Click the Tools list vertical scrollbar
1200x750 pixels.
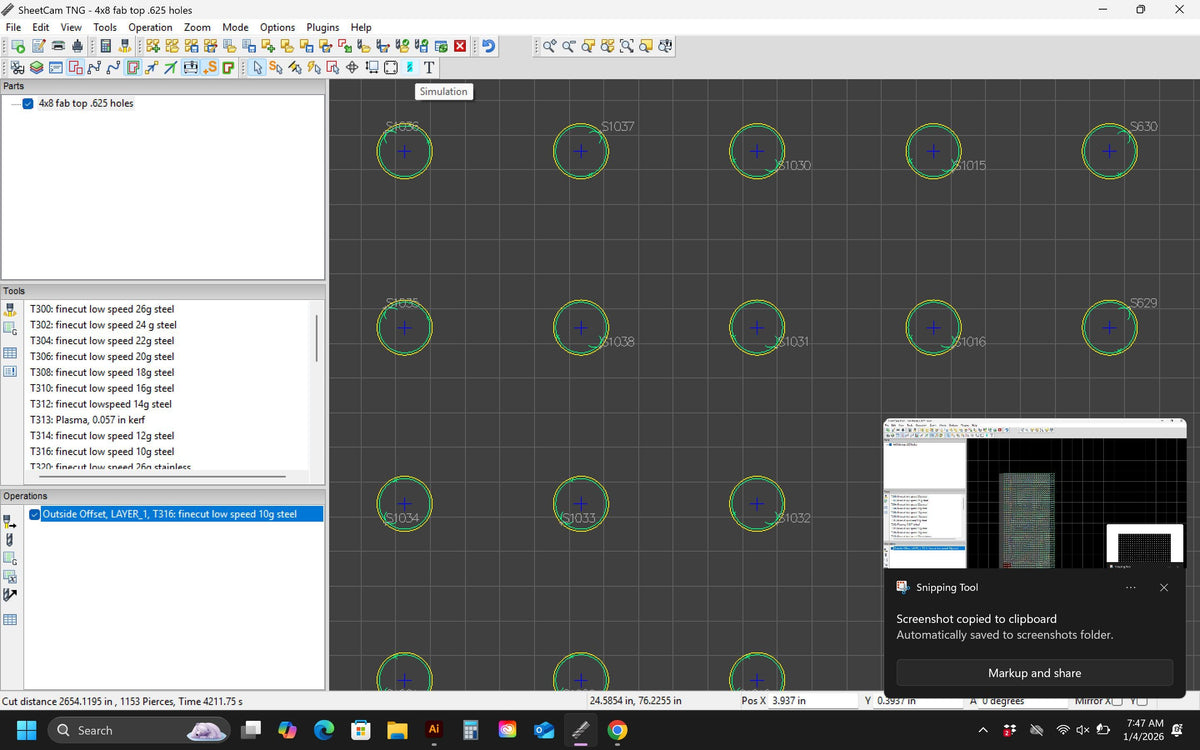[317, 340]
